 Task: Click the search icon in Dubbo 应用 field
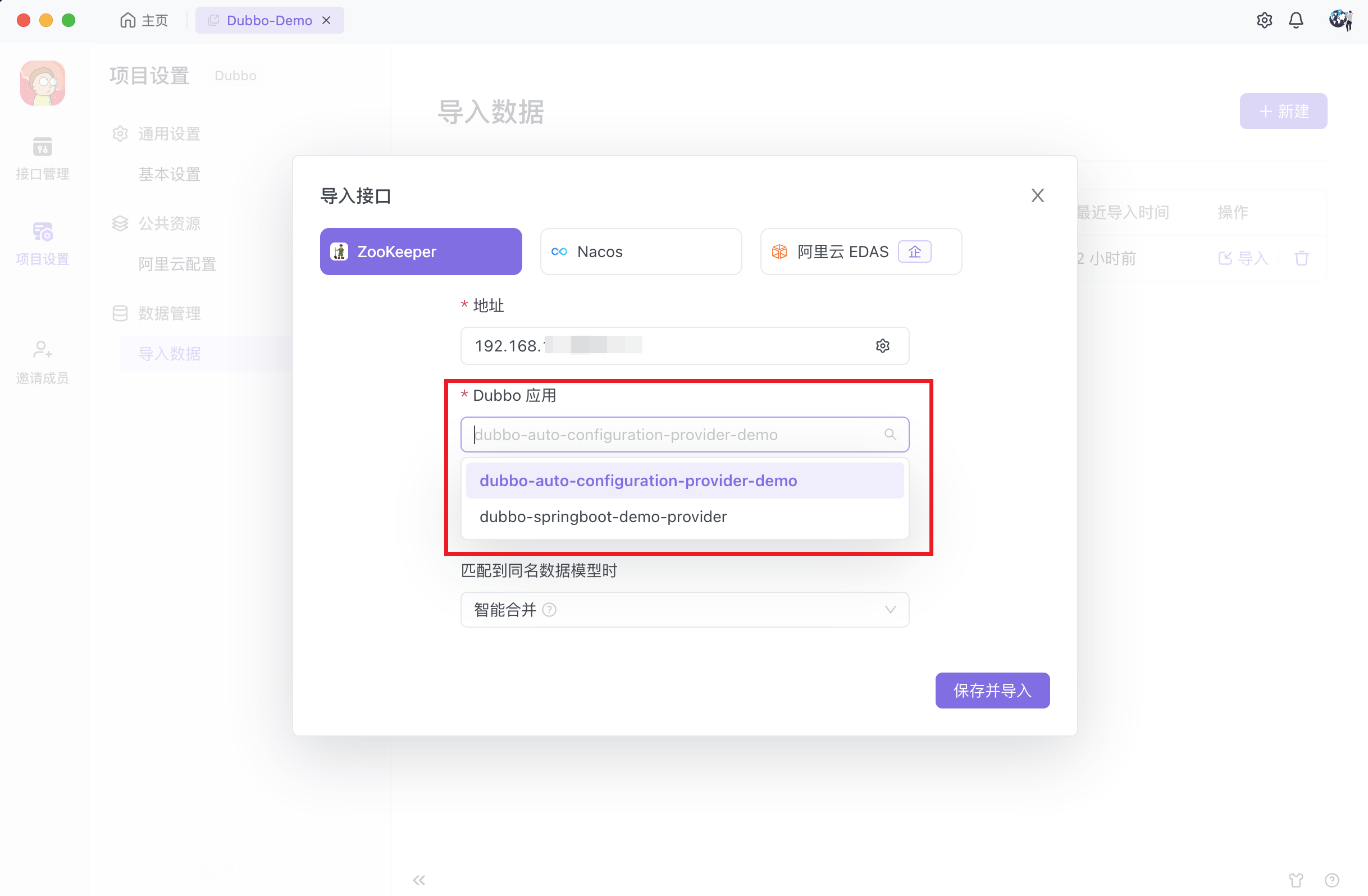(890, 435)
